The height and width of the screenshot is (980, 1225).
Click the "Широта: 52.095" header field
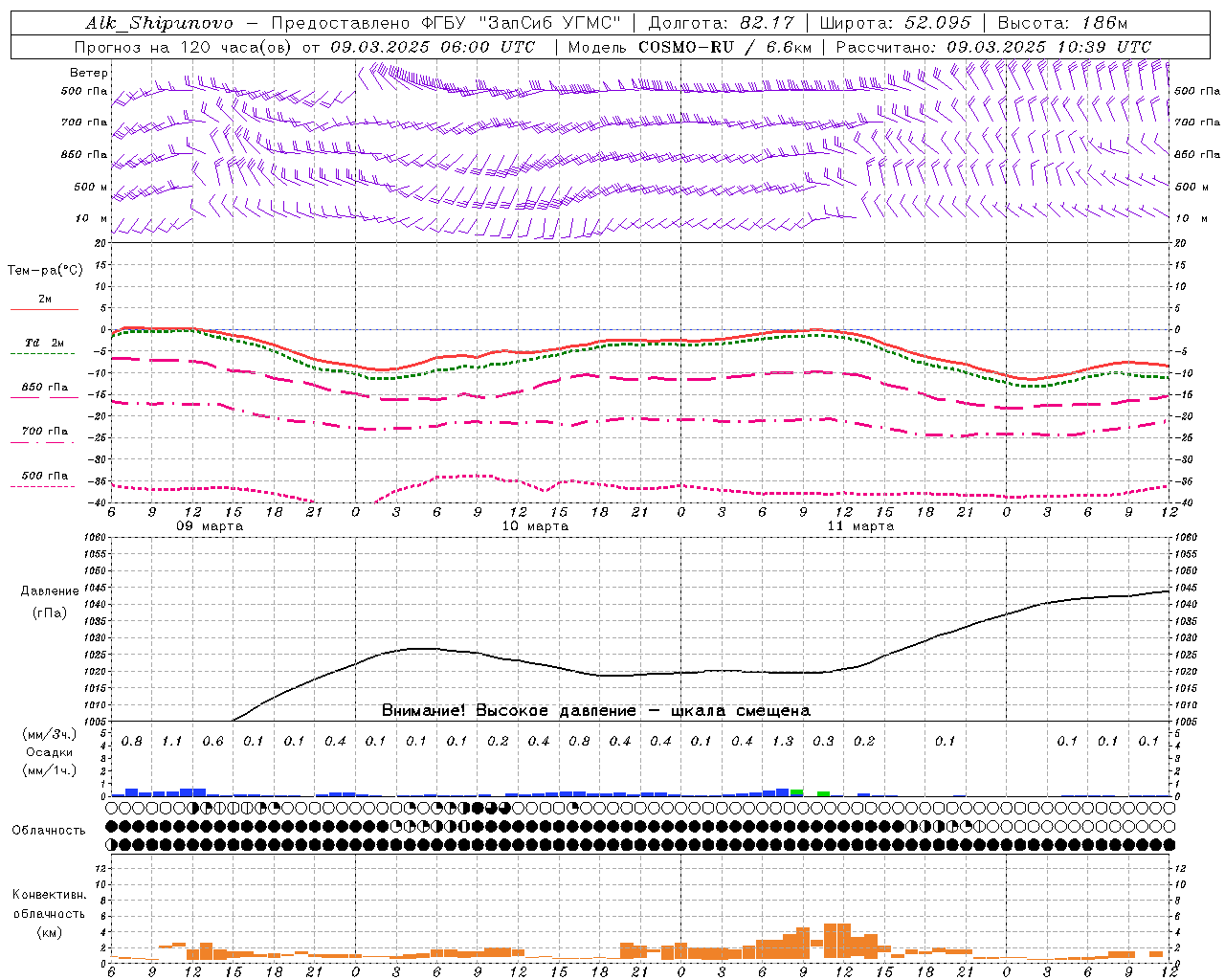point(896,23)
